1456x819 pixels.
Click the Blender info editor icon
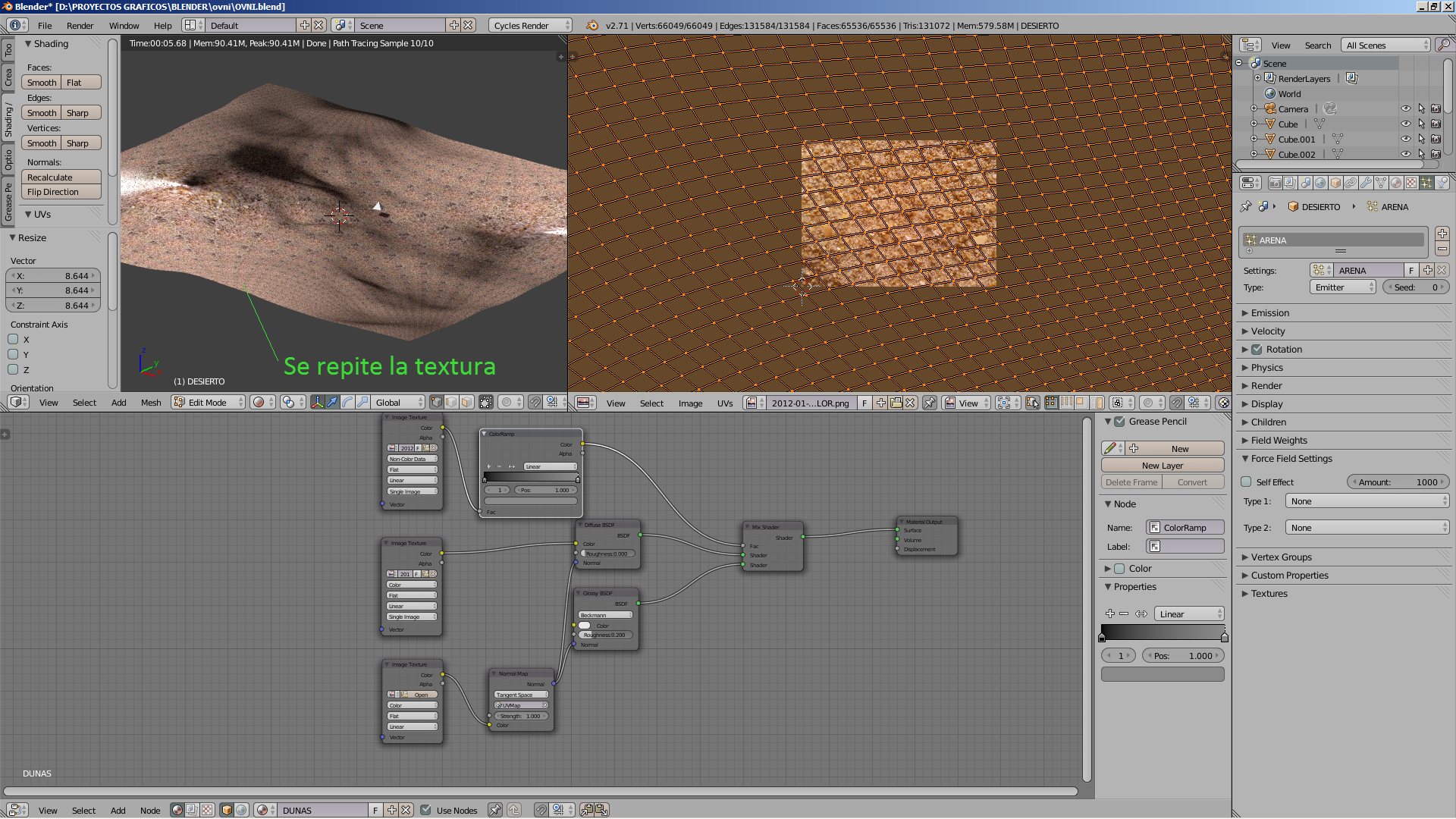(14, 25)
